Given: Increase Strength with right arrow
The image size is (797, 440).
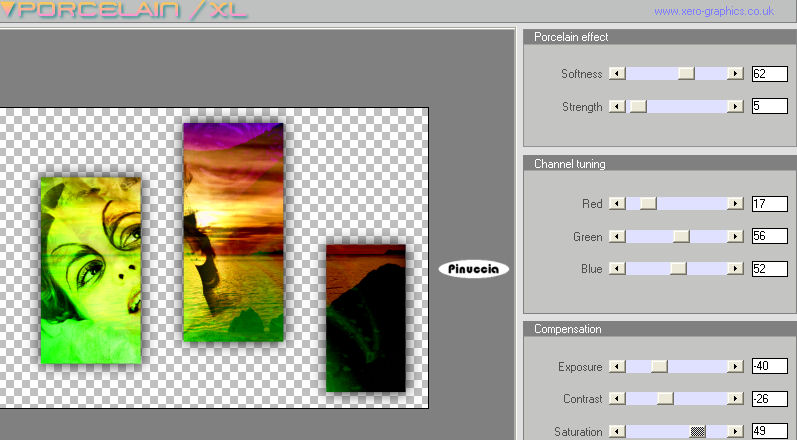Looking at the screenshot, I should click(735, 106).
